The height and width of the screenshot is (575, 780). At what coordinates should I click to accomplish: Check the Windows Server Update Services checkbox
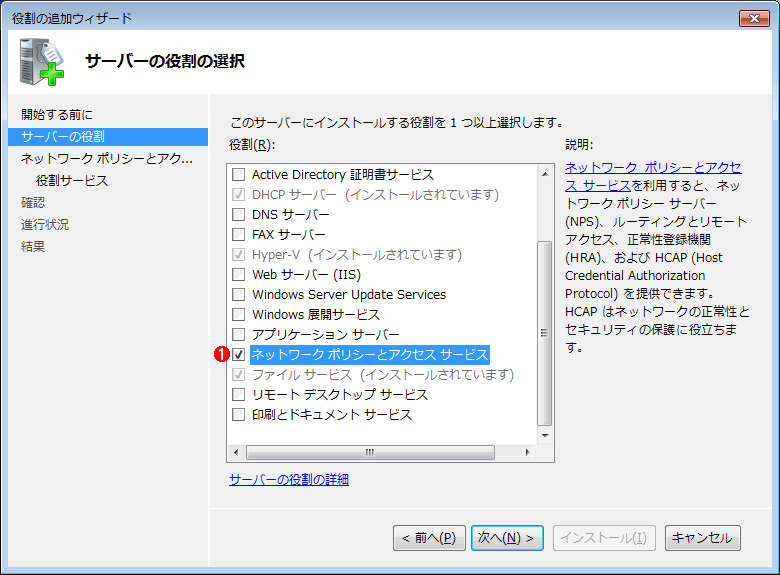tap(239, 294)
